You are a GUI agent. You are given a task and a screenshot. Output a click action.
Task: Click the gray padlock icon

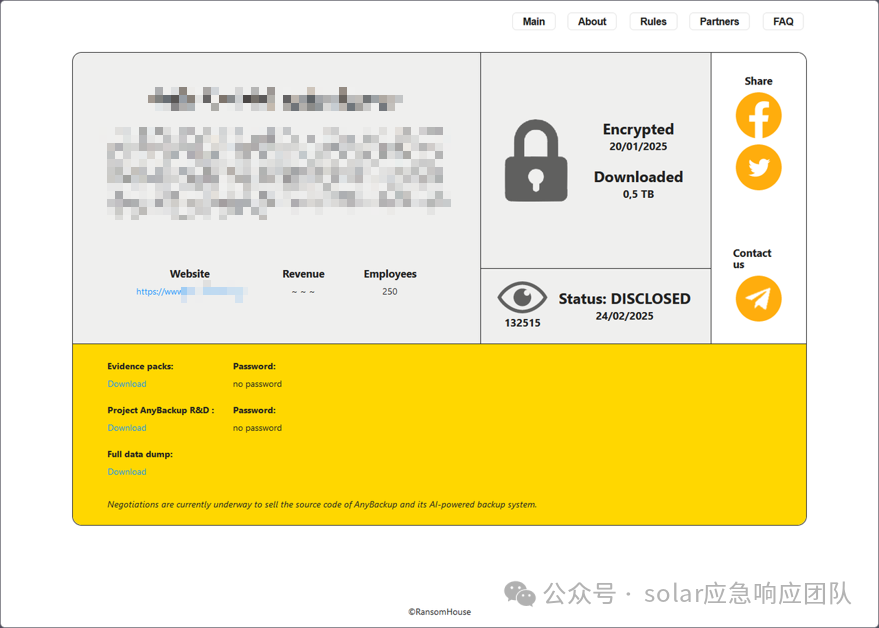click(x=536, y=160)
